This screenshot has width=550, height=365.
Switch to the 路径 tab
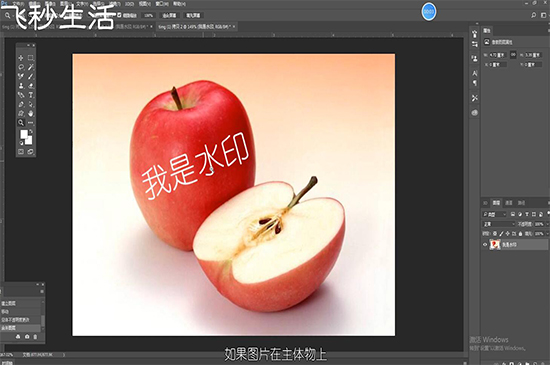point(522,203)
